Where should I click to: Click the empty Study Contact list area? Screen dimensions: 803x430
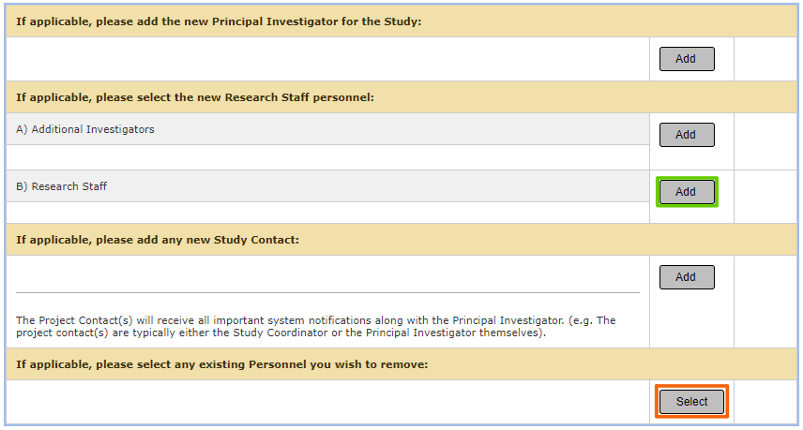(x=328, y=274)
